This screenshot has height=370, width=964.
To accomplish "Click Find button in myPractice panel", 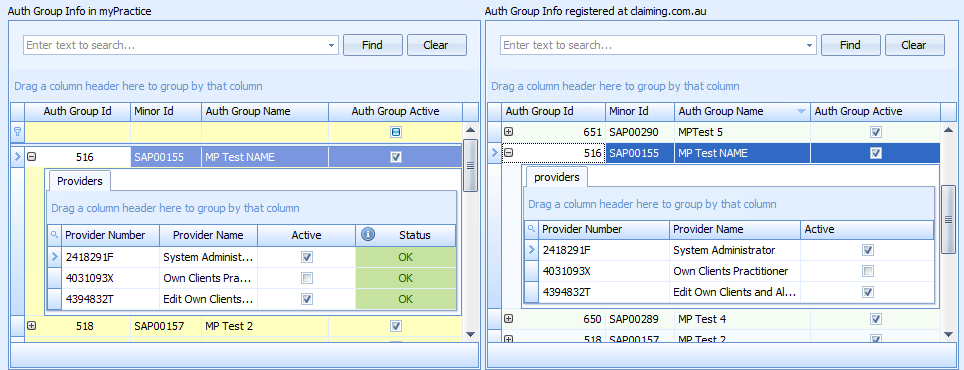I will 373,45.
